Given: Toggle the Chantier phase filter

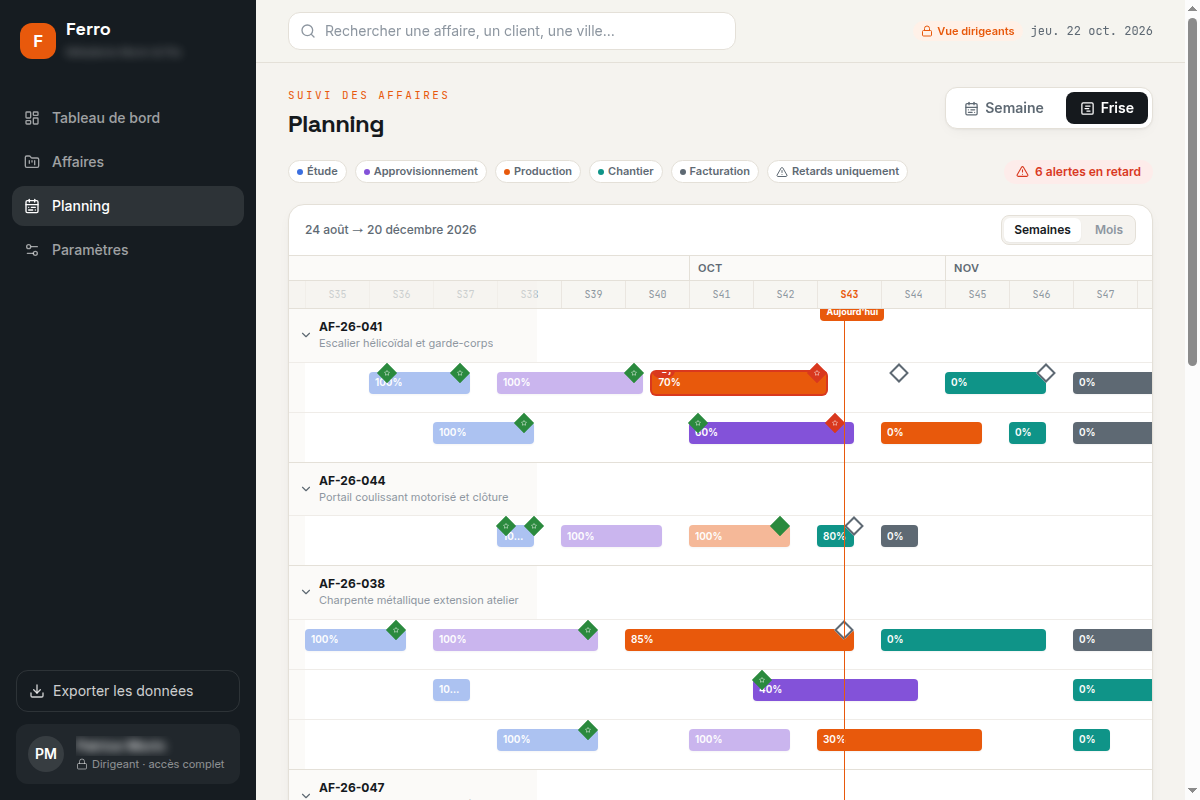Looking at the screenshot, I should point(625,172).
